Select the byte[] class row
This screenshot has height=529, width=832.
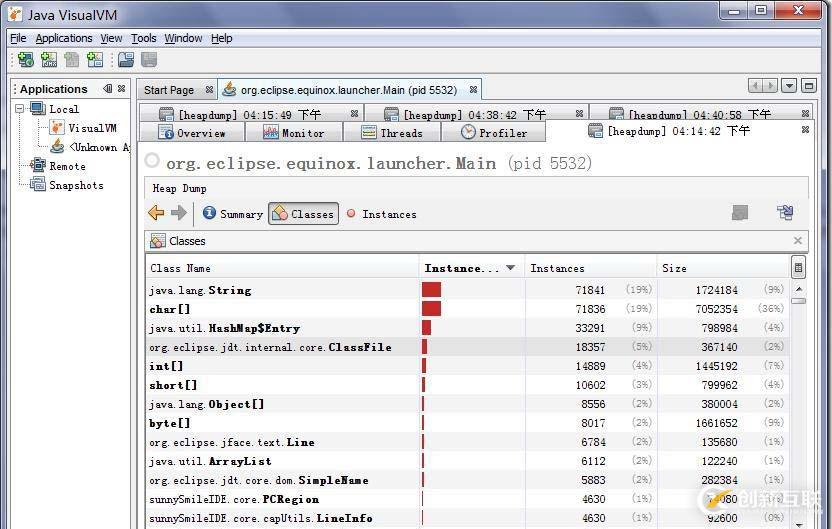pos(468,423)
